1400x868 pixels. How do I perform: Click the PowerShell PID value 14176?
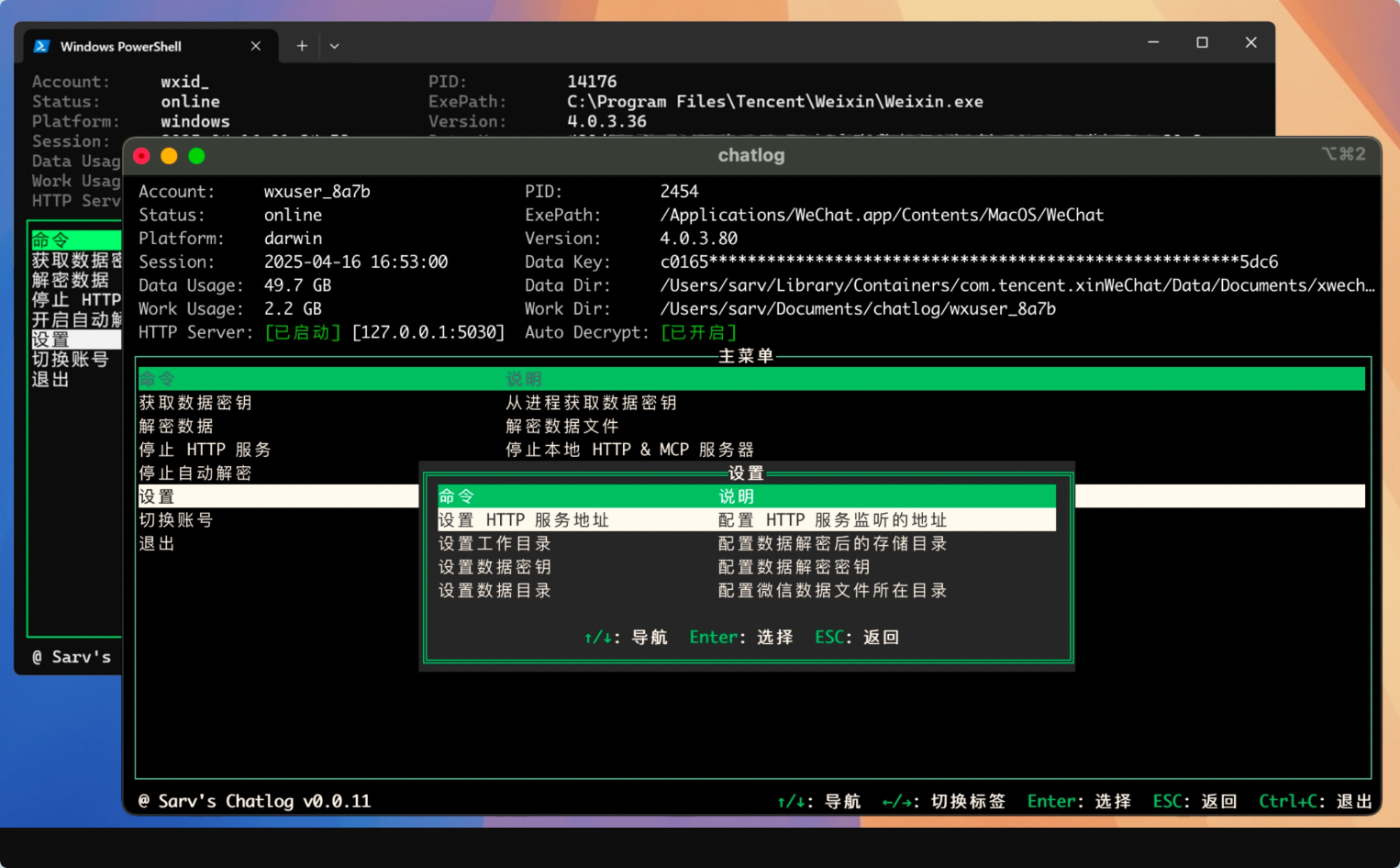tap(593, 82)
